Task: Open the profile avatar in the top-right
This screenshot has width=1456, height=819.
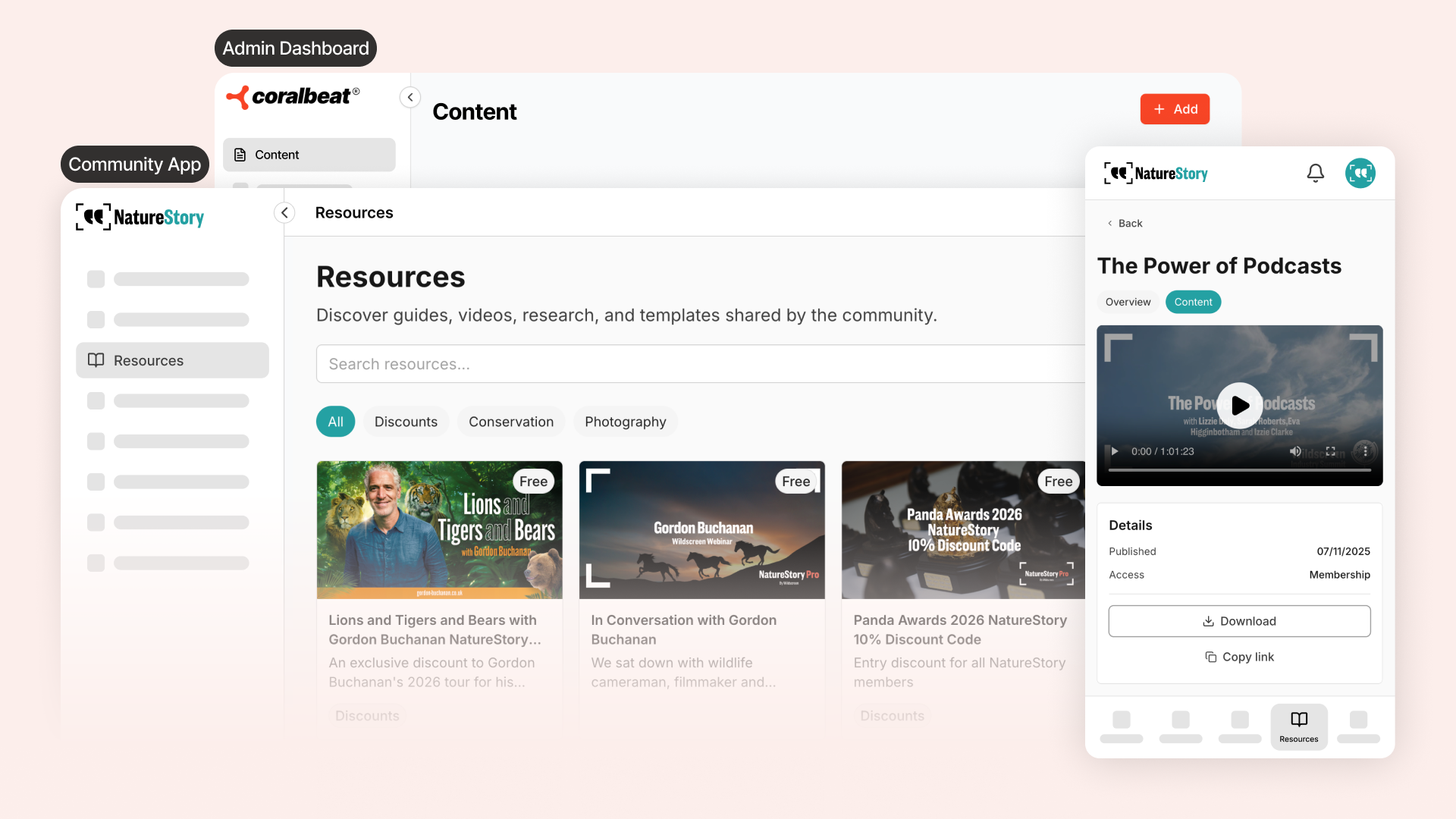Action: click(1360, 173)
